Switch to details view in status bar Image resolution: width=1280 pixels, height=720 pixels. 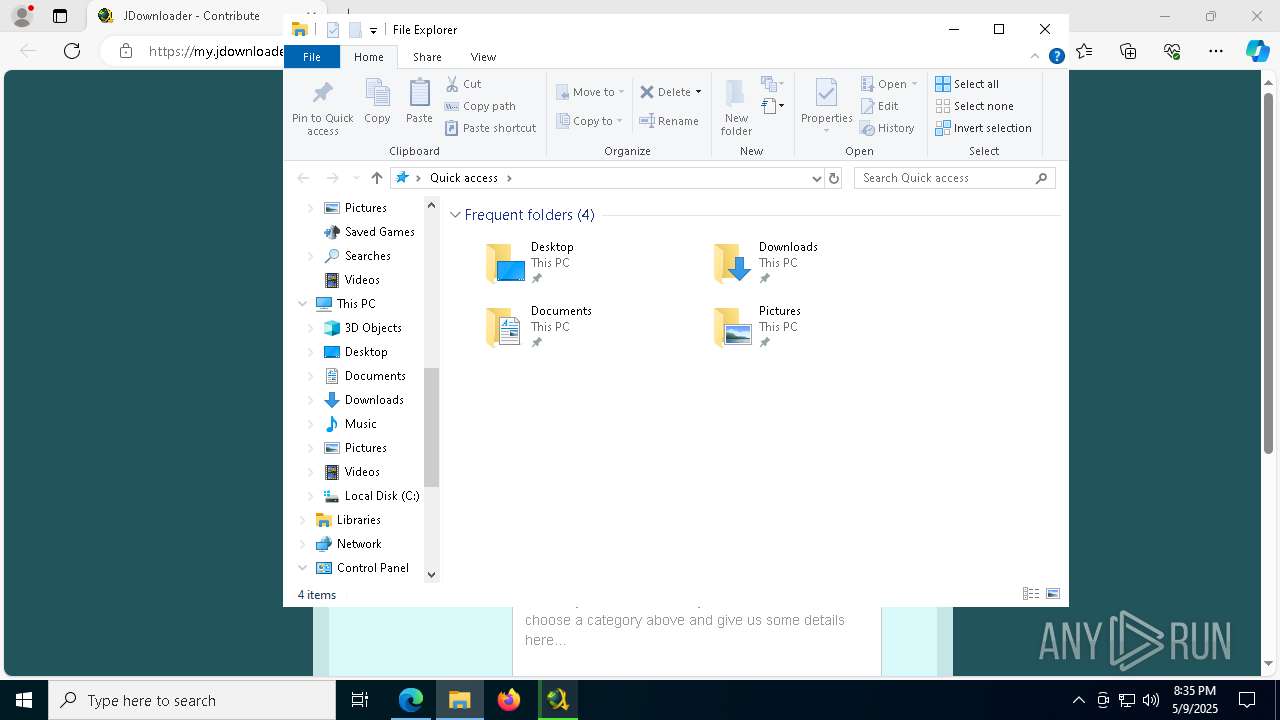click(x=1031, y=594)
